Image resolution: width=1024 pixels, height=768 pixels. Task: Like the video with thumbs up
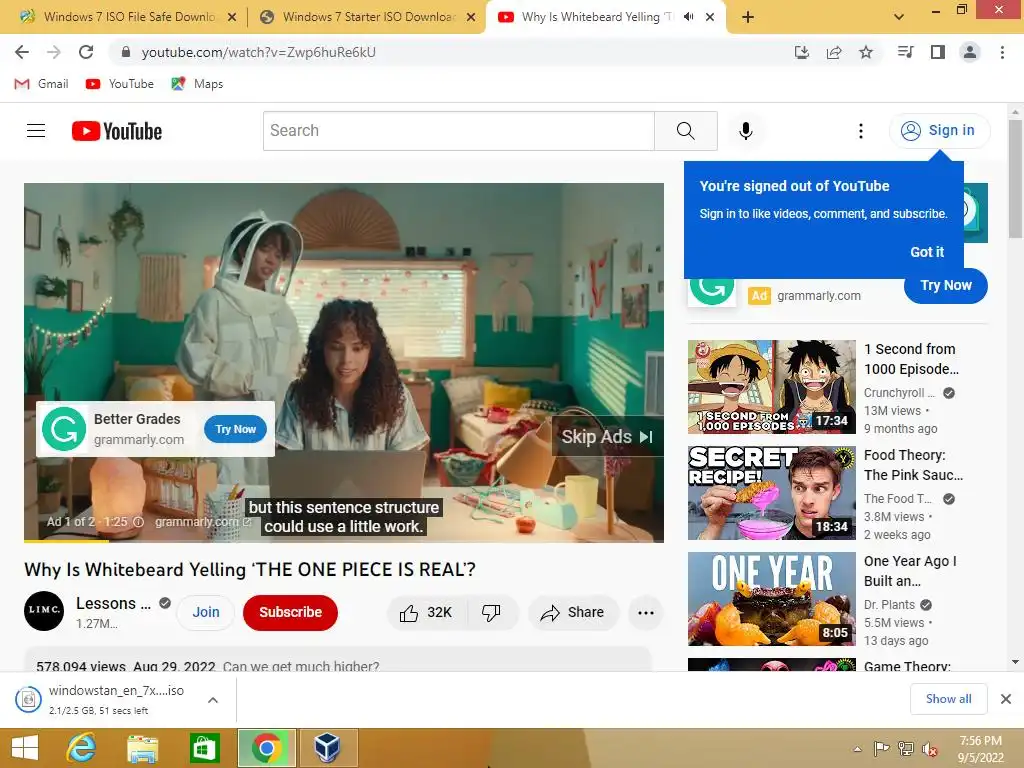[x=426, y=613]
